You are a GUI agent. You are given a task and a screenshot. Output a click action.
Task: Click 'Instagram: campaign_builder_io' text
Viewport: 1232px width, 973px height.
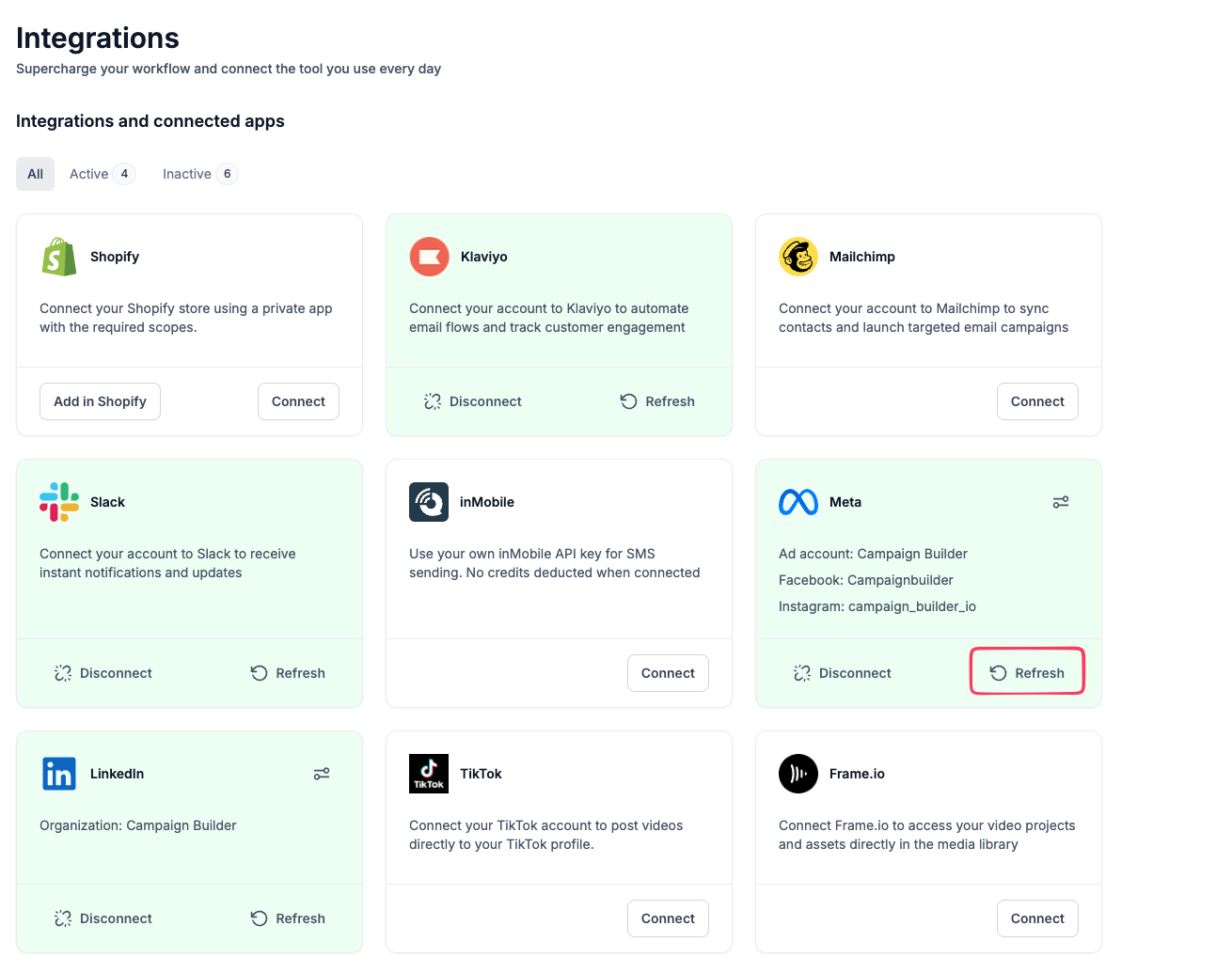click(877, 606)
